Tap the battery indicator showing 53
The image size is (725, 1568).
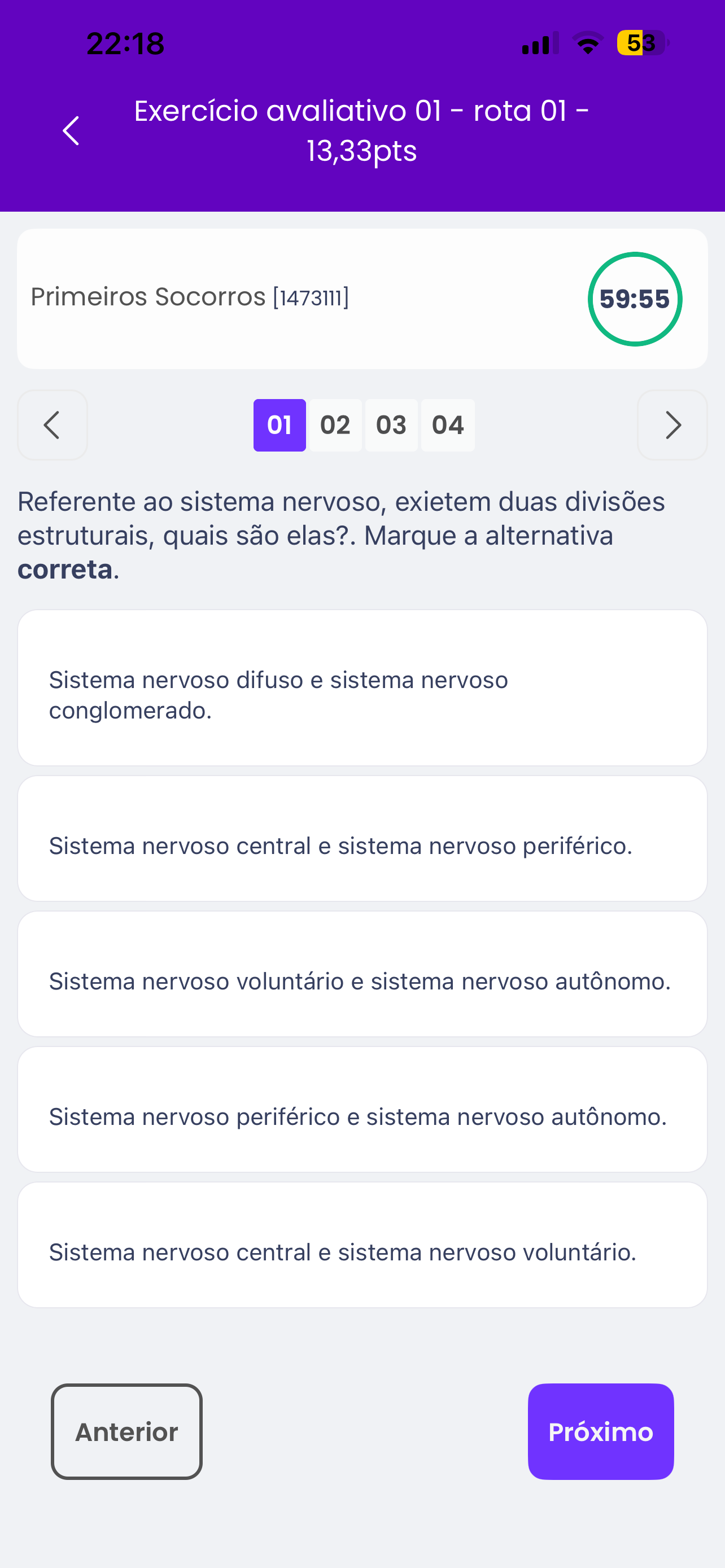[641, 43]
